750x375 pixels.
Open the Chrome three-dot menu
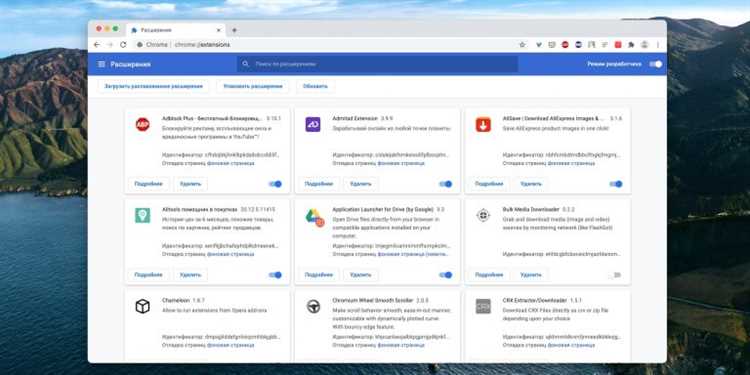(x=658, y=44)
